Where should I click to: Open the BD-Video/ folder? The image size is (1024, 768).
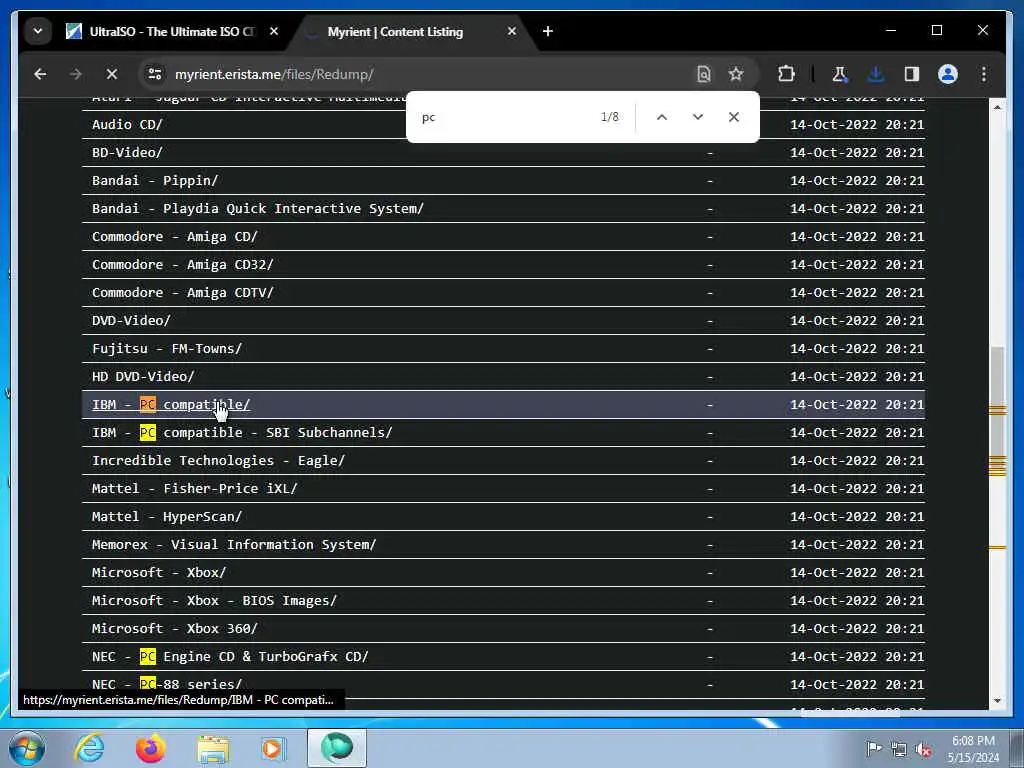[x=127, y=152]
